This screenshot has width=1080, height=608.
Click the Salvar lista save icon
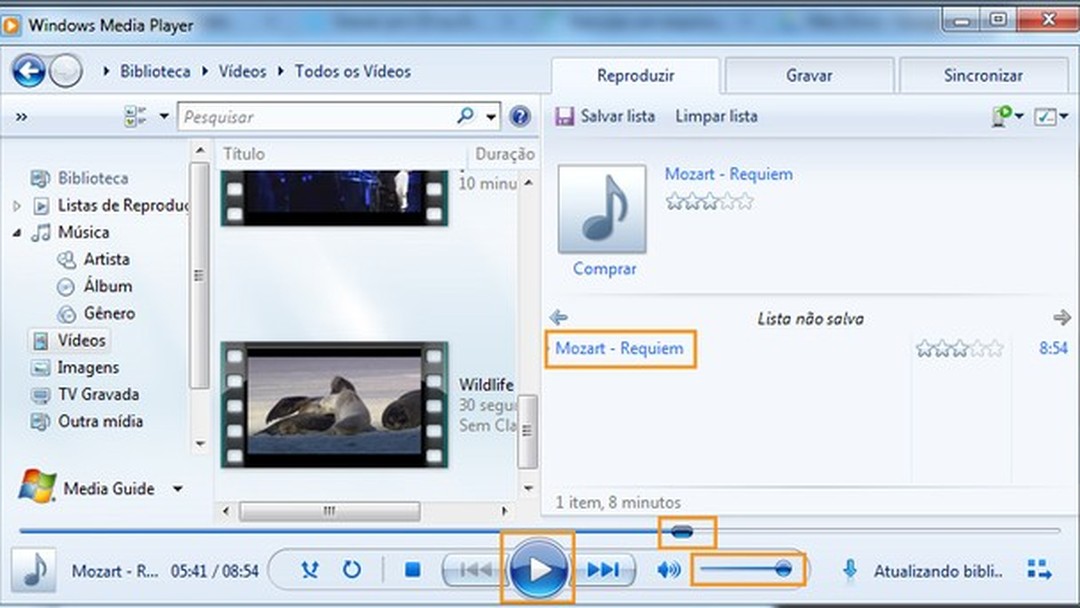(x=565, y=116)
